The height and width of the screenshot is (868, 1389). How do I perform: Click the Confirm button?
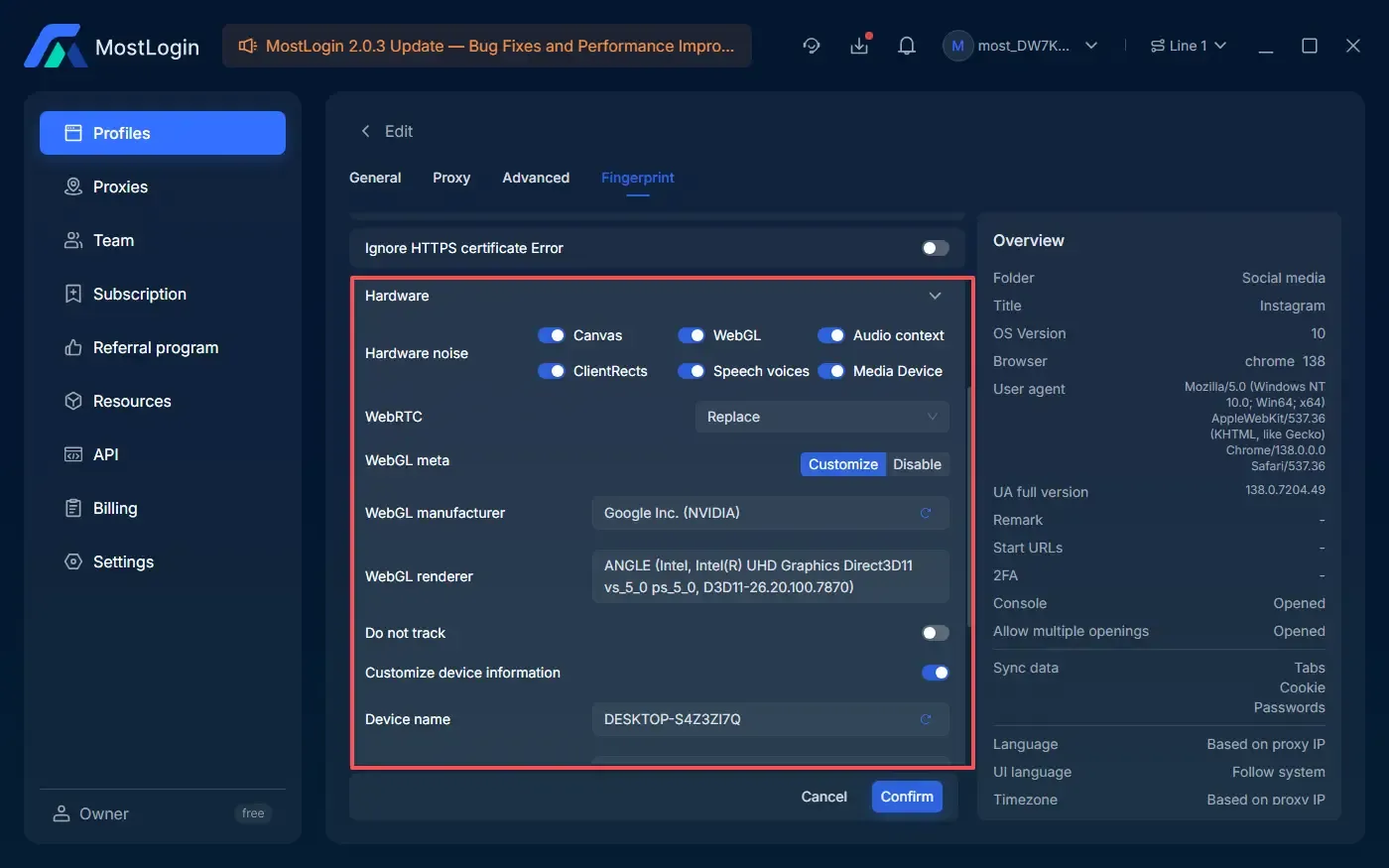pos(907,797)
